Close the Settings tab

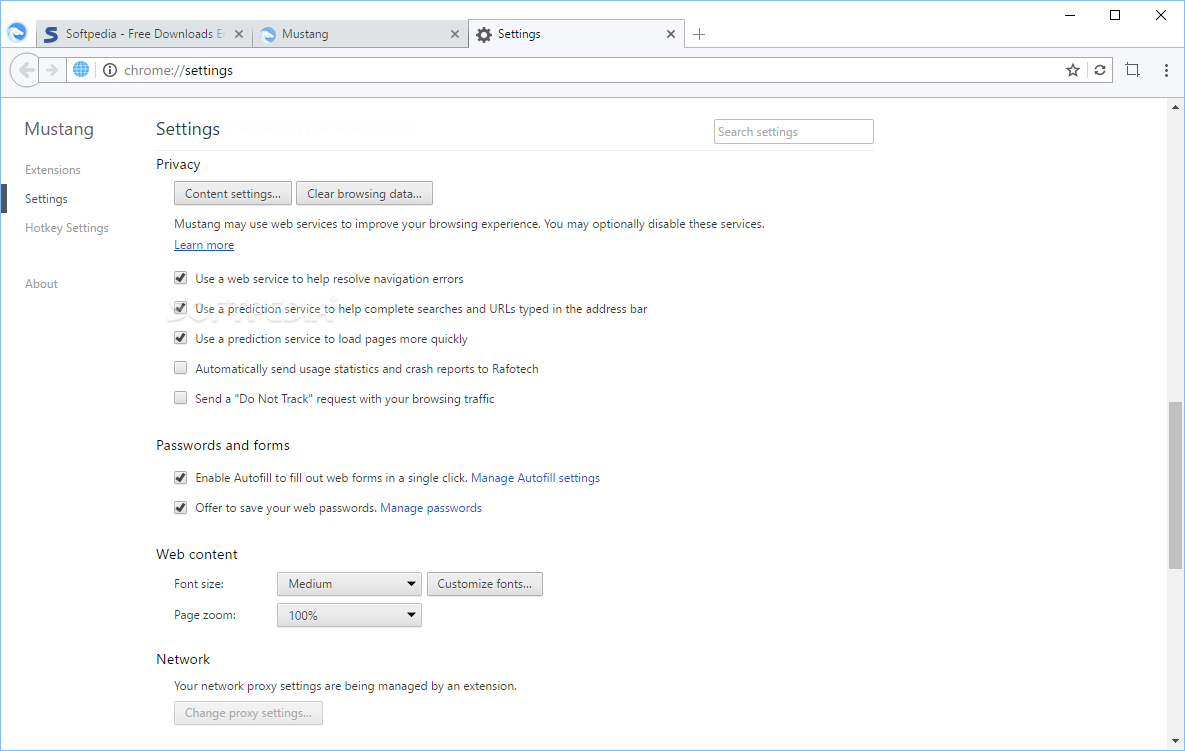click(x=670, y=34)
